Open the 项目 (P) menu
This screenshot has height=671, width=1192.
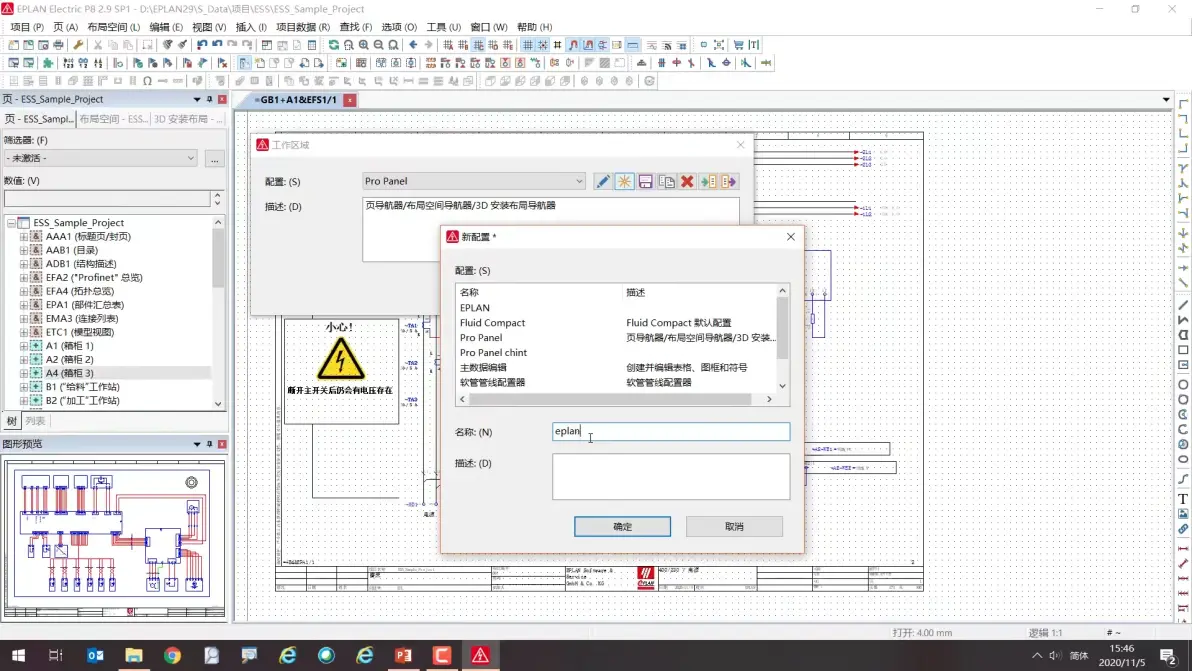[x=27, y=27]
